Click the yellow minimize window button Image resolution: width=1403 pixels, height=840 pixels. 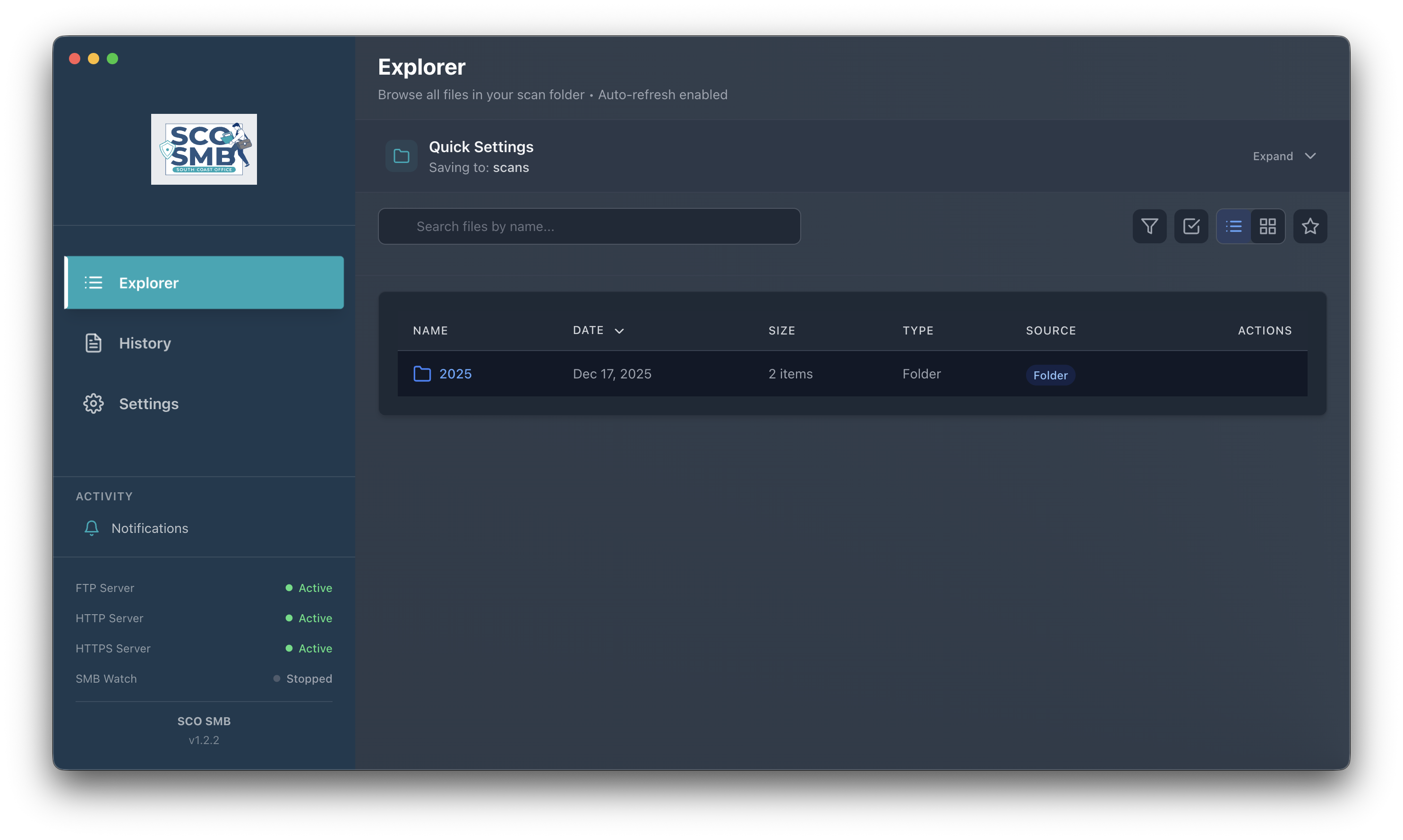pos(94,59)
